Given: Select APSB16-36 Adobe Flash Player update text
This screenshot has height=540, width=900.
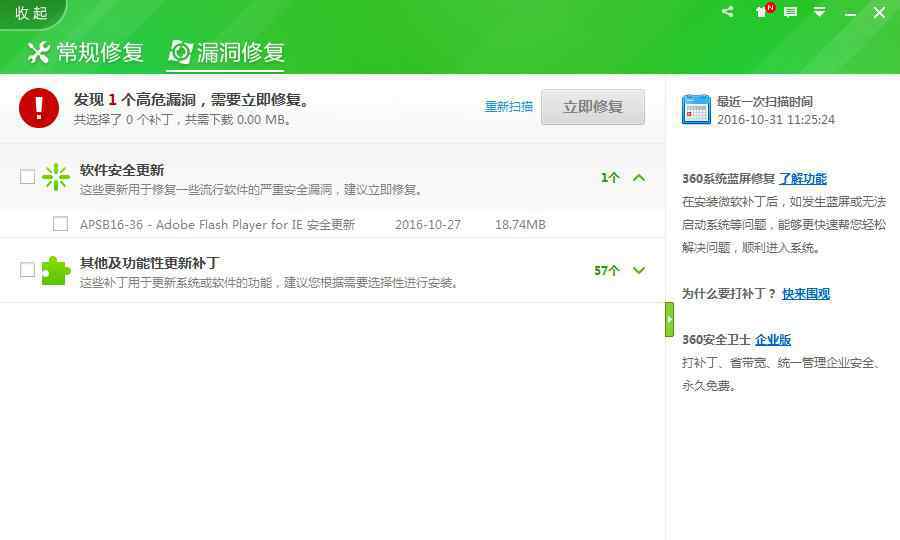Looking at the screenshot, I should (217, 224).
